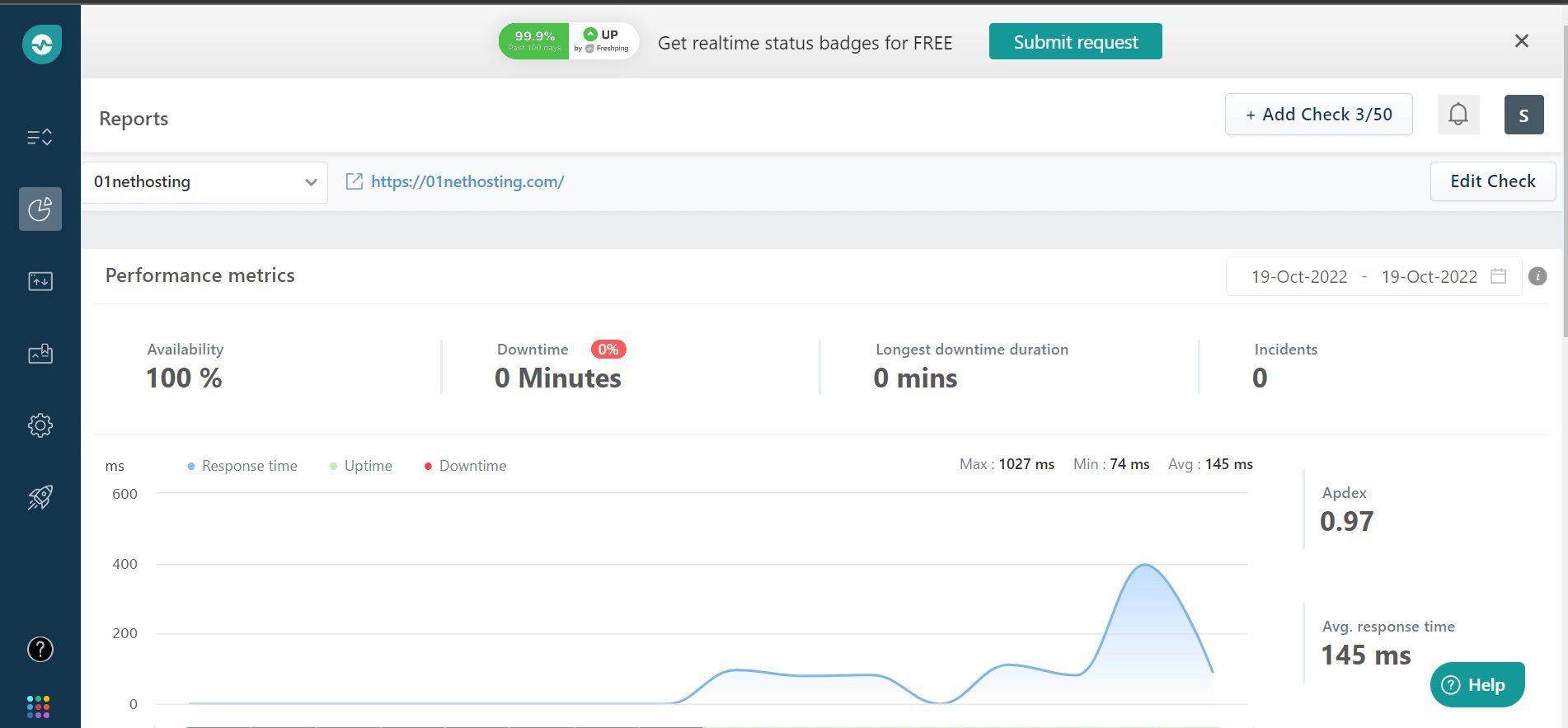Click the Edit Check button
This screenshot has width=1568, height=728.
click(x=1492, y=181)
